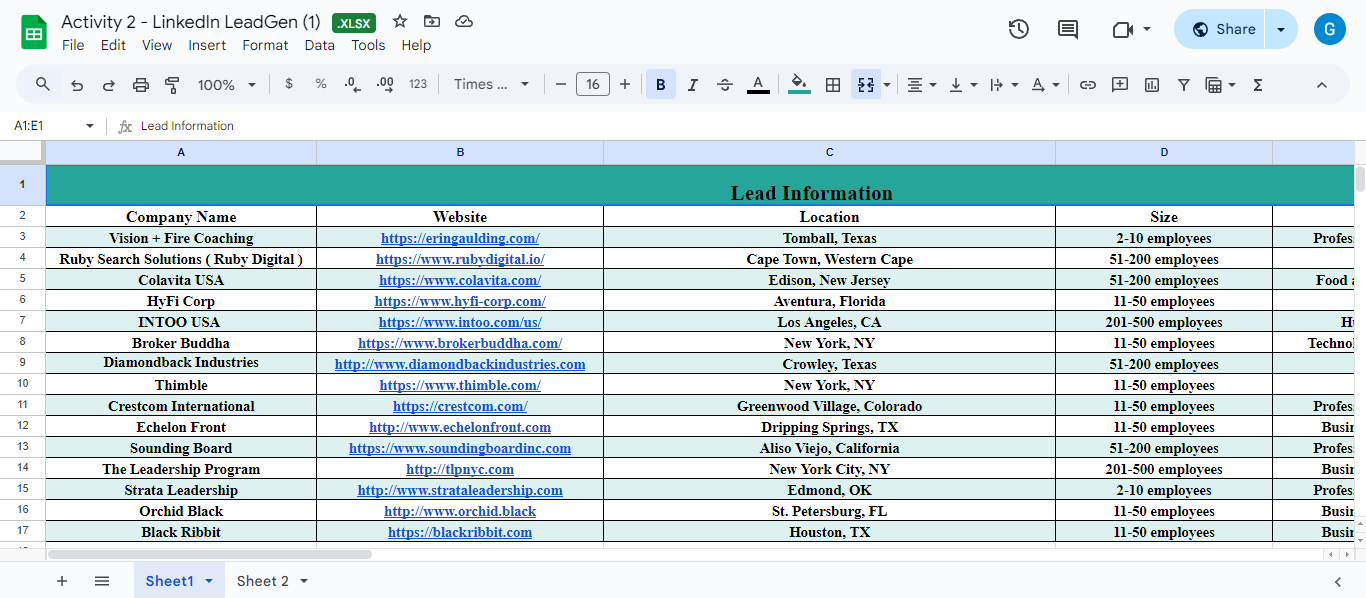Toggle bold formatting
The image size is (1366, 598).
tap(661, 85)
